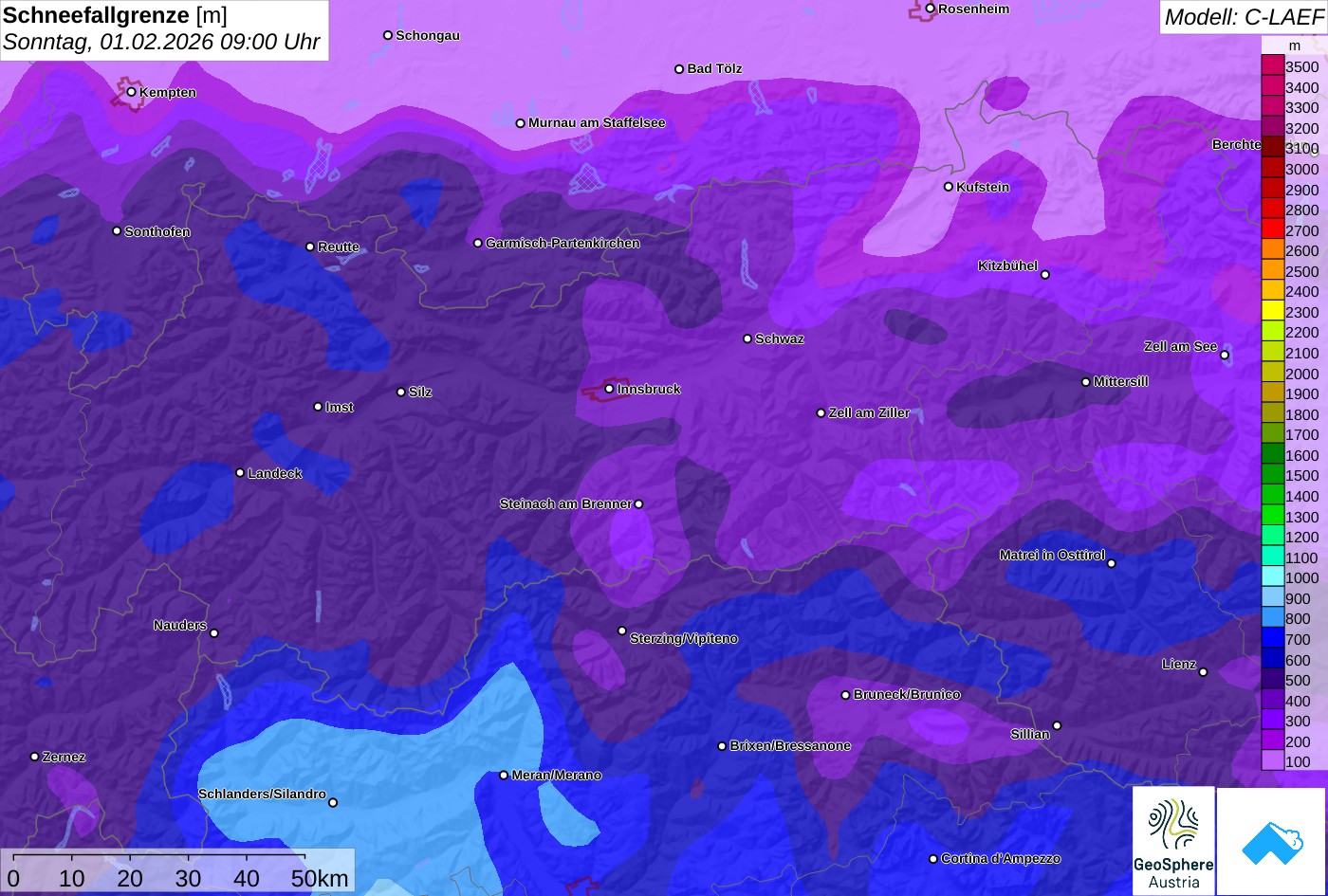
Task: Click the Silz town label
Action: (420, 393)
